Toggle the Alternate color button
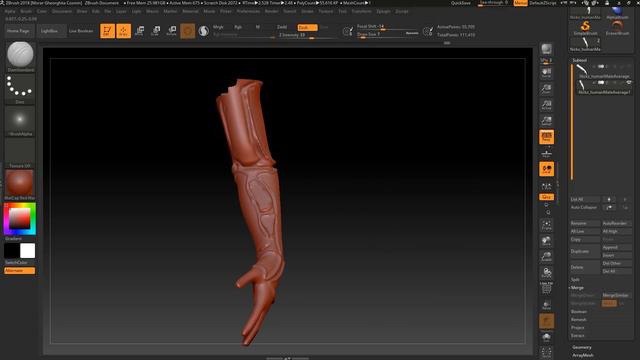The height and width of the screenshot is (360, 640). pyautogui.click(x=20, y=271)
